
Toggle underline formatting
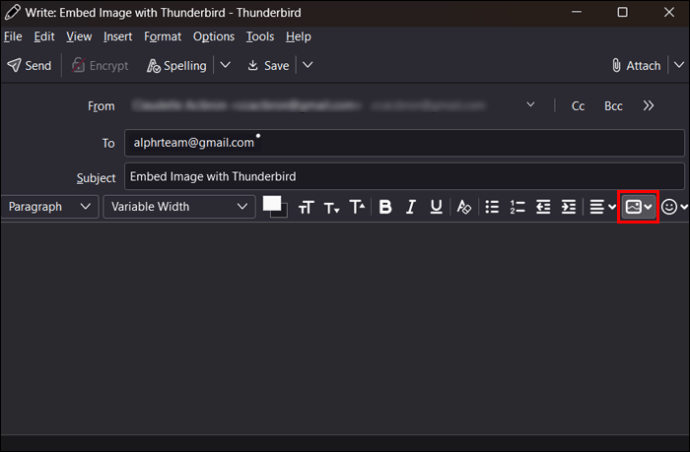(x=436, y=207)
